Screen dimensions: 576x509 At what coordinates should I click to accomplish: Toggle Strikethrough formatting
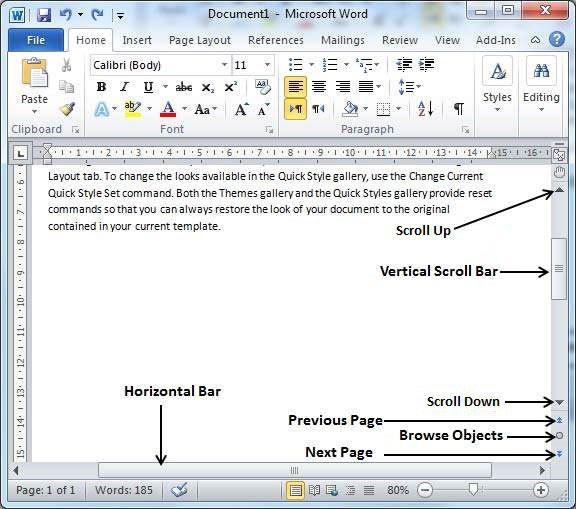184,87
